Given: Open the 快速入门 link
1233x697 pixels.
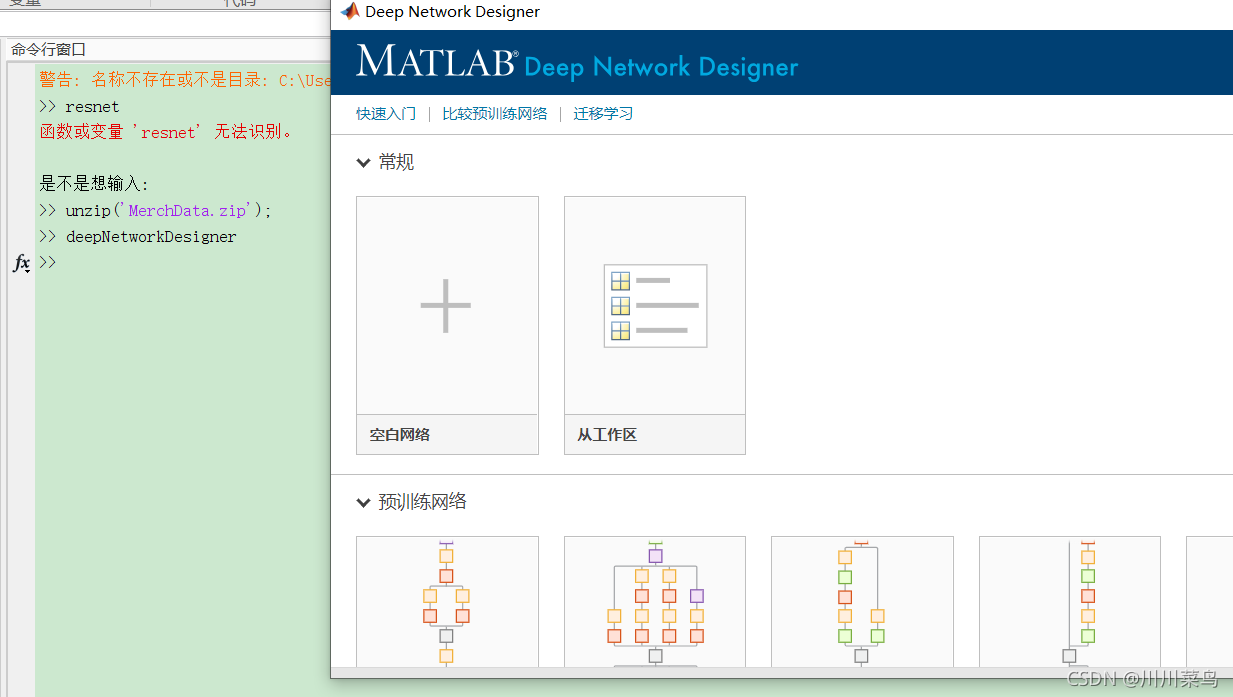Looking at the screenshot, I should 386,114.
